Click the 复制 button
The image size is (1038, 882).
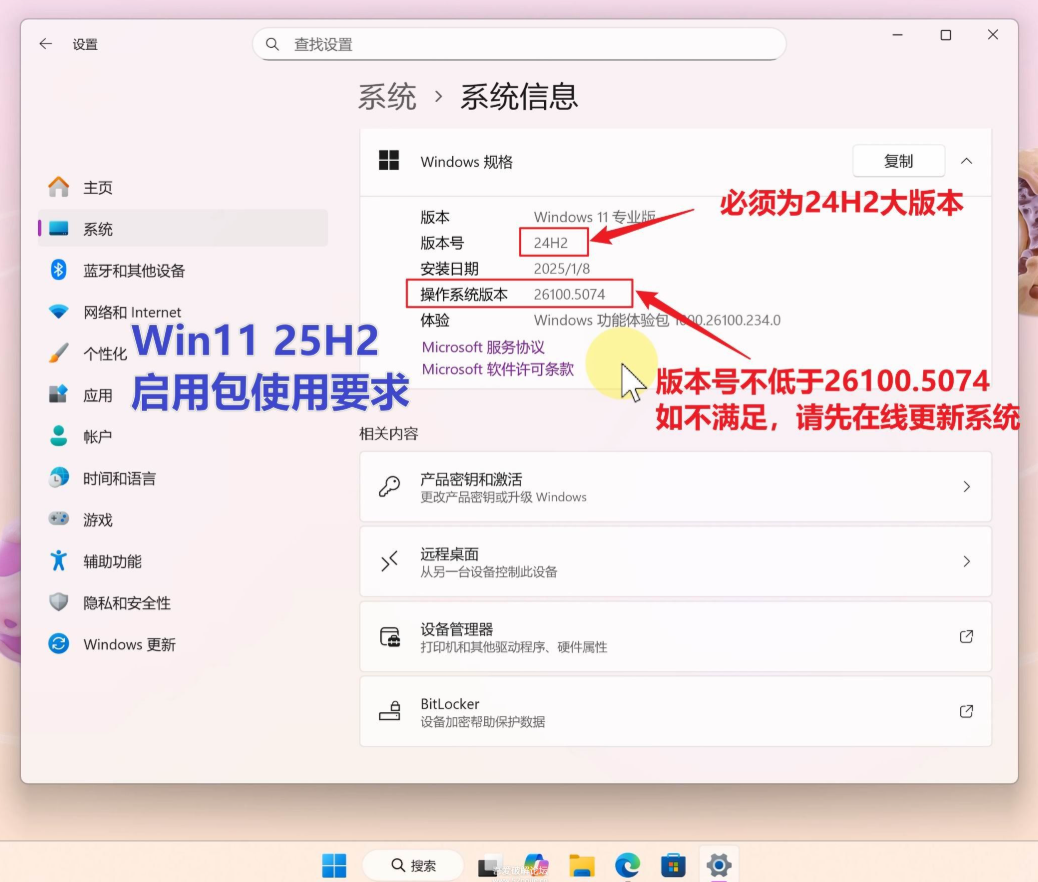[898, 161]
